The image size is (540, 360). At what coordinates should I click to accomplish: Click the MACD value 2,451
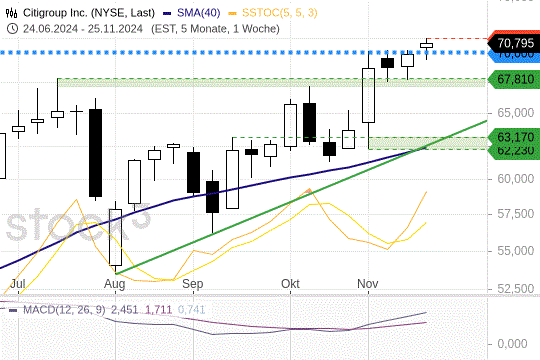coord(124,309)
